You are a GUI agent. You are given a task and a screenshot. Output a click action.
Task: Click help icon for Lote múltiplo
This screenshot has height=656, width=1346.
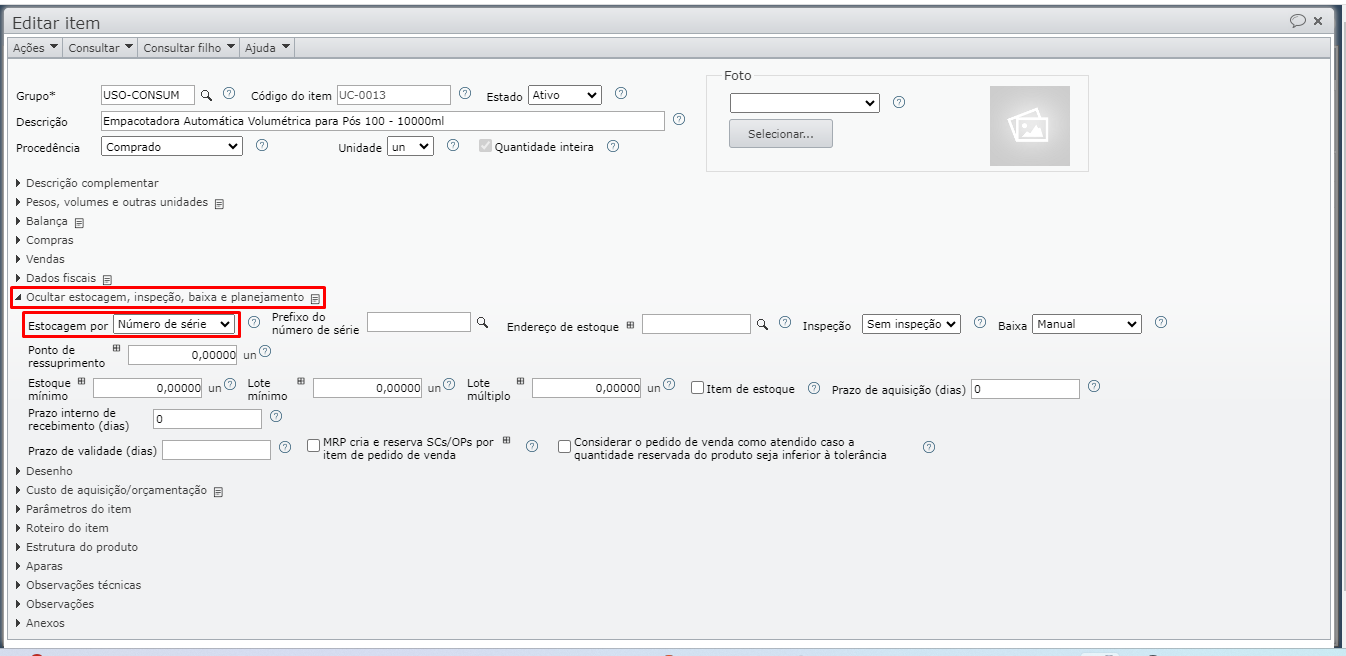pyautogui.click(x=669, y=384)
